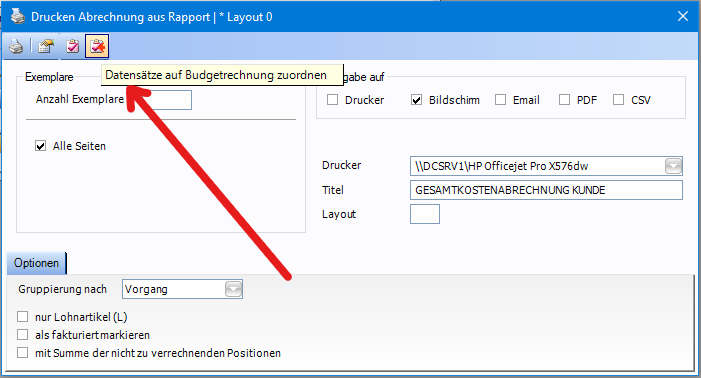Select the Optionen tab
Screen dimensions: 701x378
pos(36,263)
